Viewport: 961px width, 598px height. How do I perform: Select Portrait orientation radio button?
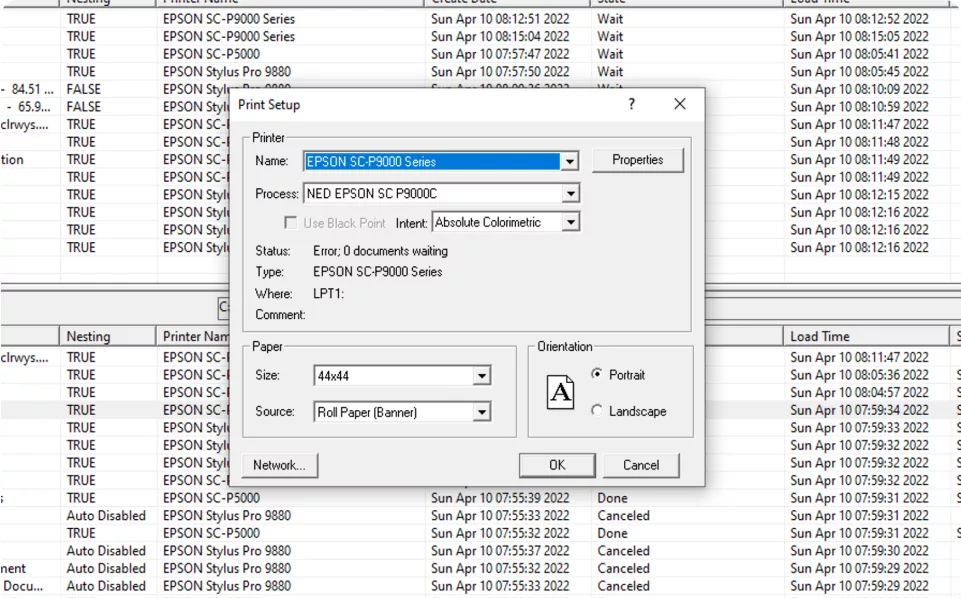[597, 375]
